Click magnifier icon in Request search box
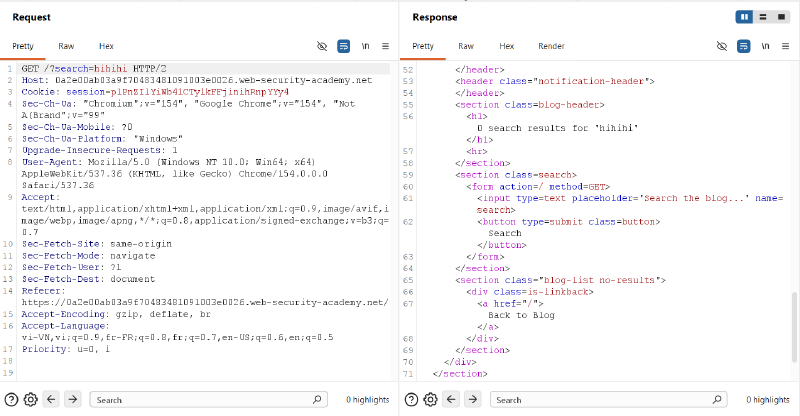Screen dimensions: 800x416 [x=317, y=399]
